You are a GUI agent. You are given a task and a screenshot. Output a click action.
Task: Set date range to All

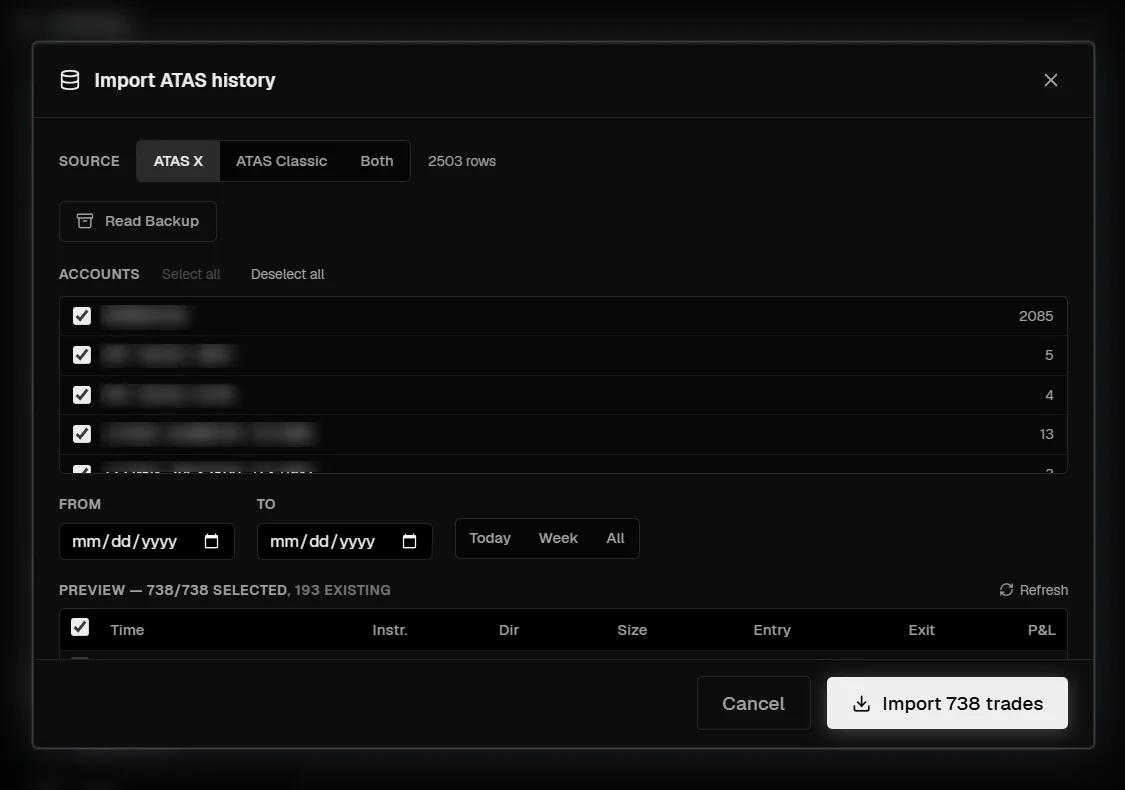616,538
